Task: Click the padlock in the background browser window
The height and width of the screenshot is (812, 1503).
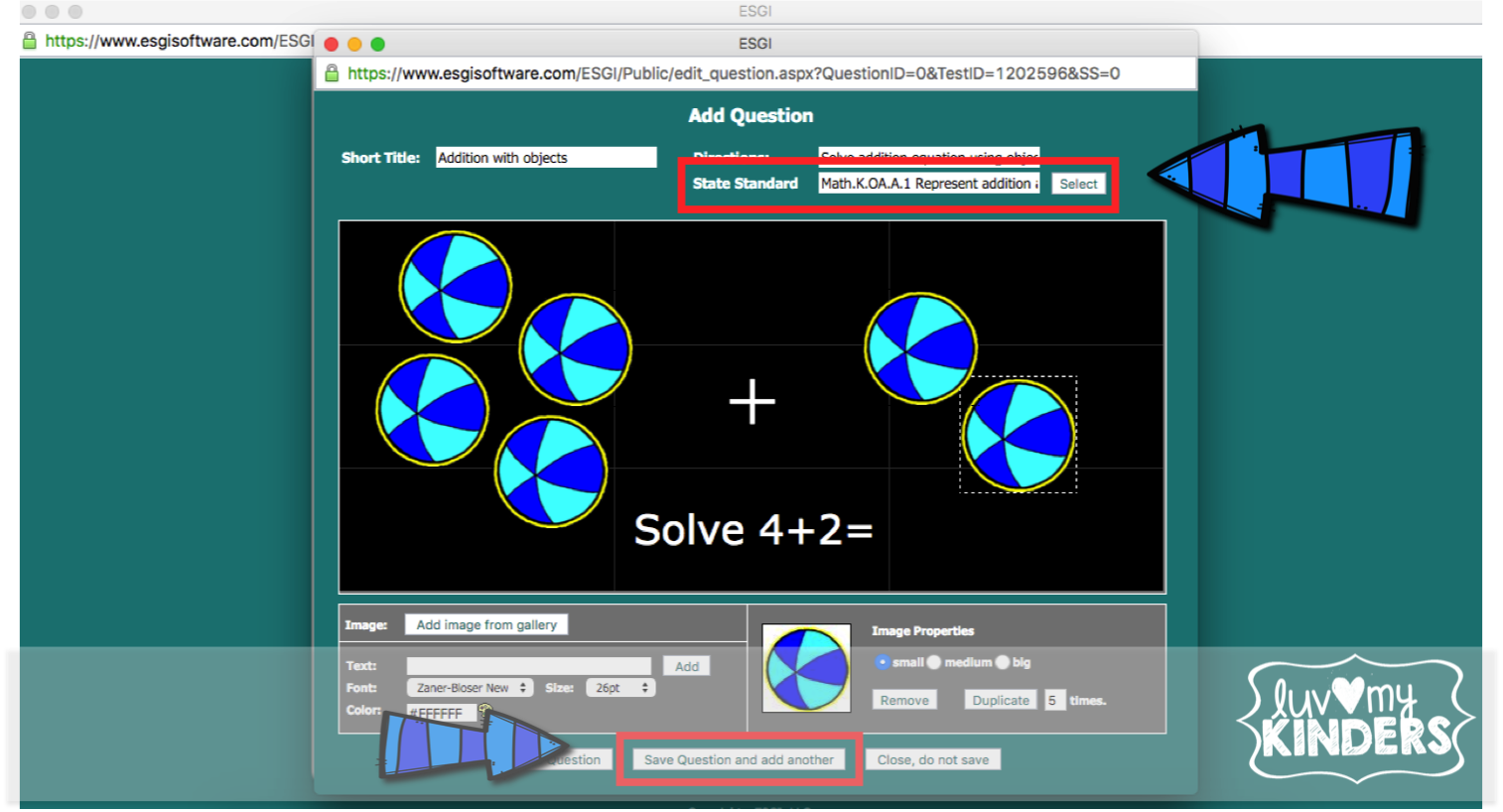Action: coord(28,41)
